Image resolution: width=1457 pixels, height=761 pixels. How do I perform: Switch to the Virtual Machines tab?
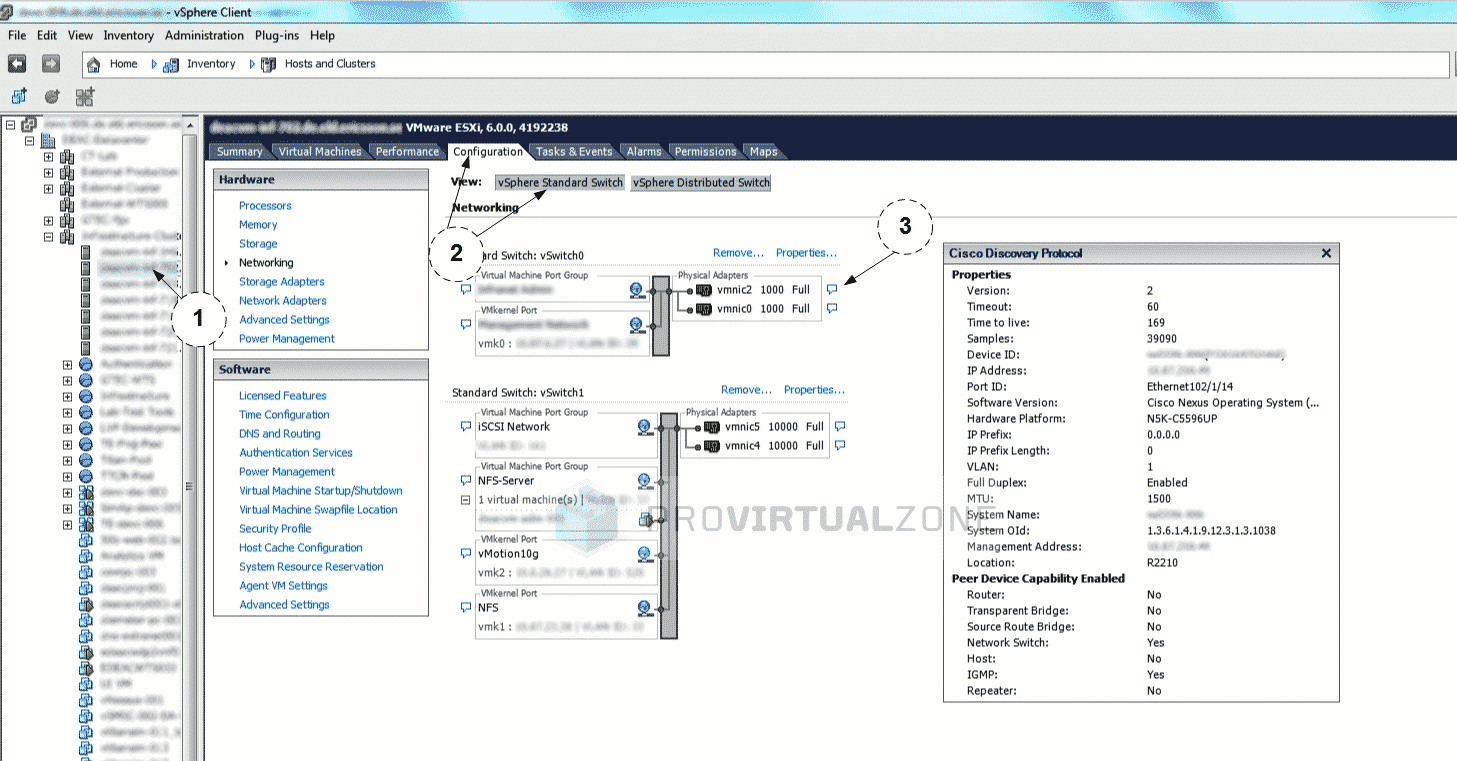320,152
